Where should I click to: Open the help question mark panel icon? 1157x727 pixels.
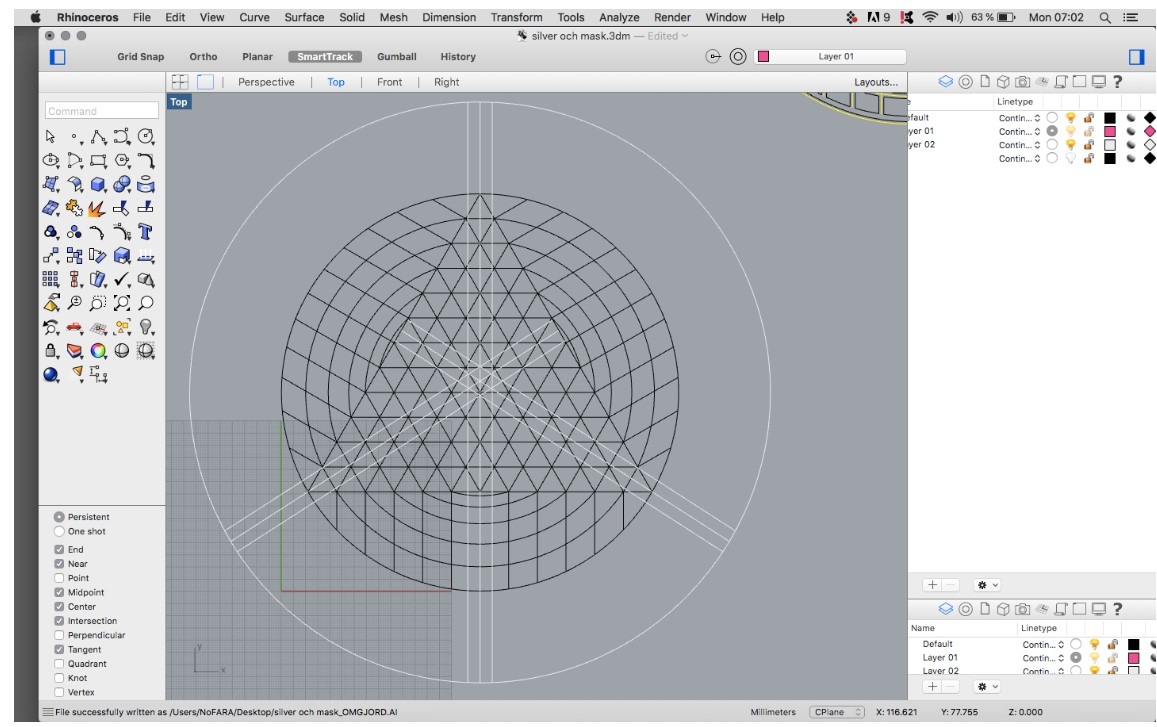tap(1118, 82)
